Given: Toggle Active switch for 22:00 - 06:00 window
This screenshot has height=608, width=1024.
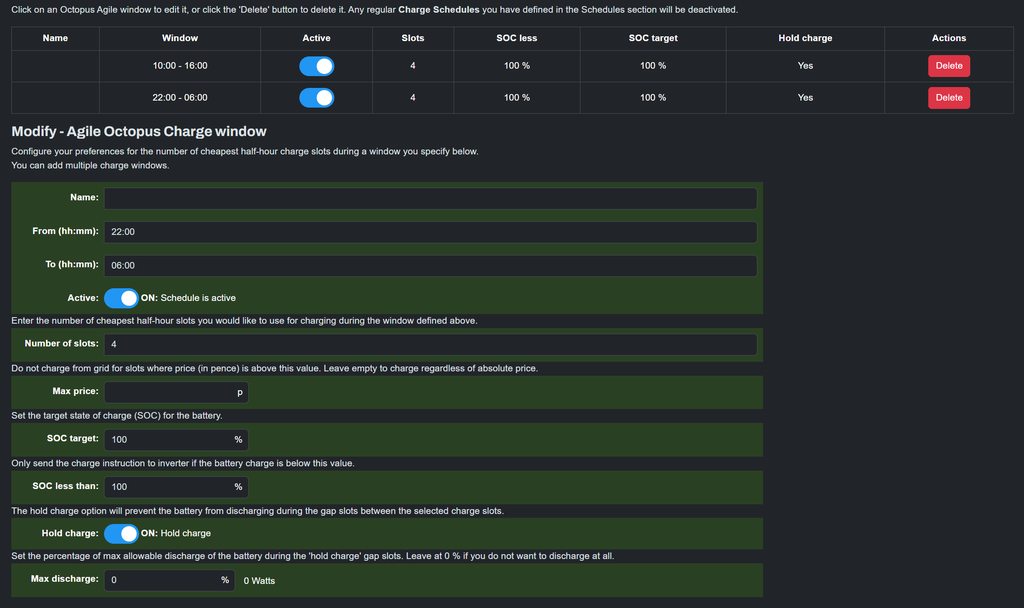Looking at the screenshot, I should (x=316, y=98).
